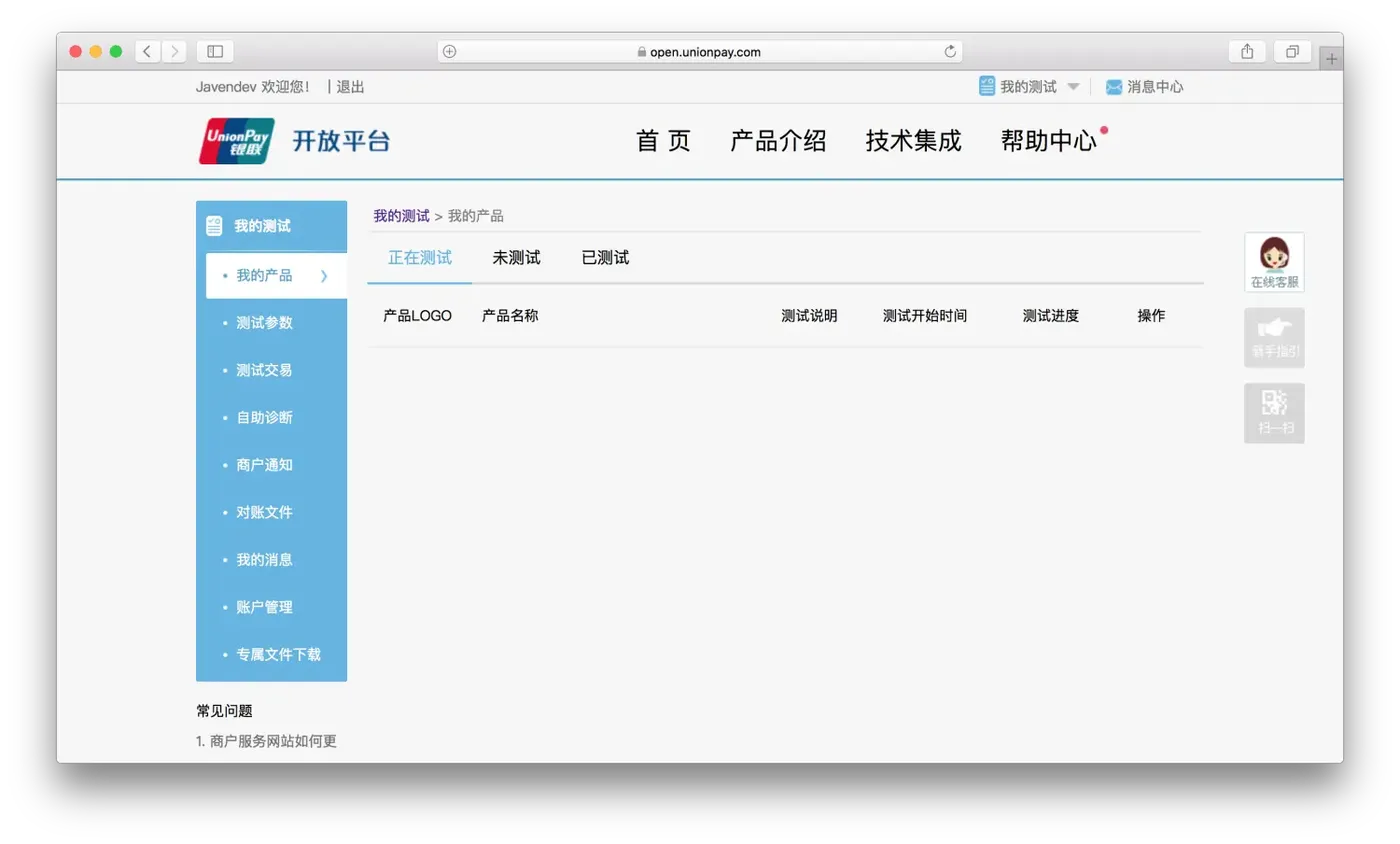Open 消息中心 by clicking the envelope icon

(x=1113, y=86)
